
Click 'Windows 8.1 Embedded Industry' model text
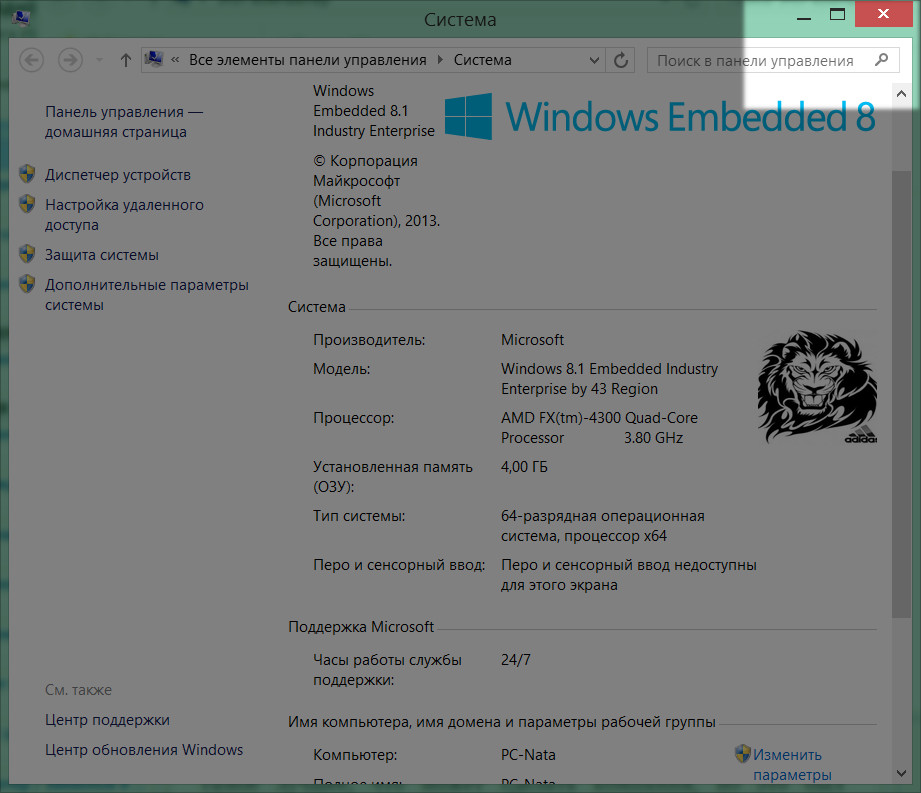coord(609,369)
